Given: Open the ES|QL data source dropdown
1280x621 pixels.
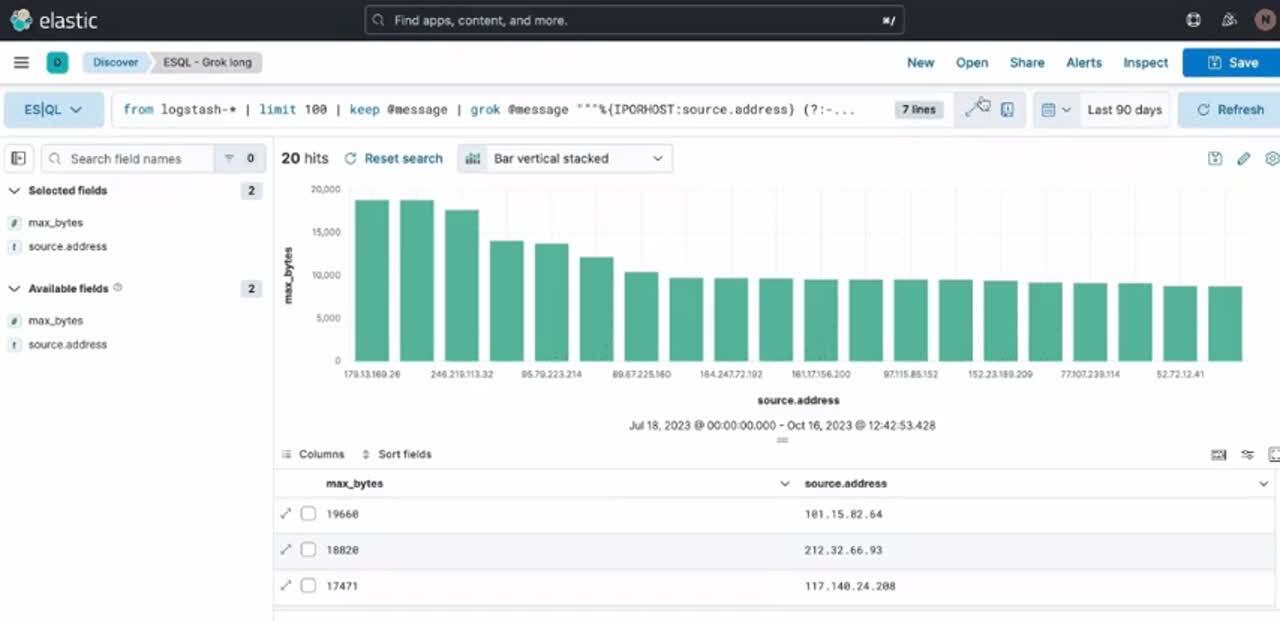Looking at the screenshot, I should pyautogui.click(x=54, y=110).
